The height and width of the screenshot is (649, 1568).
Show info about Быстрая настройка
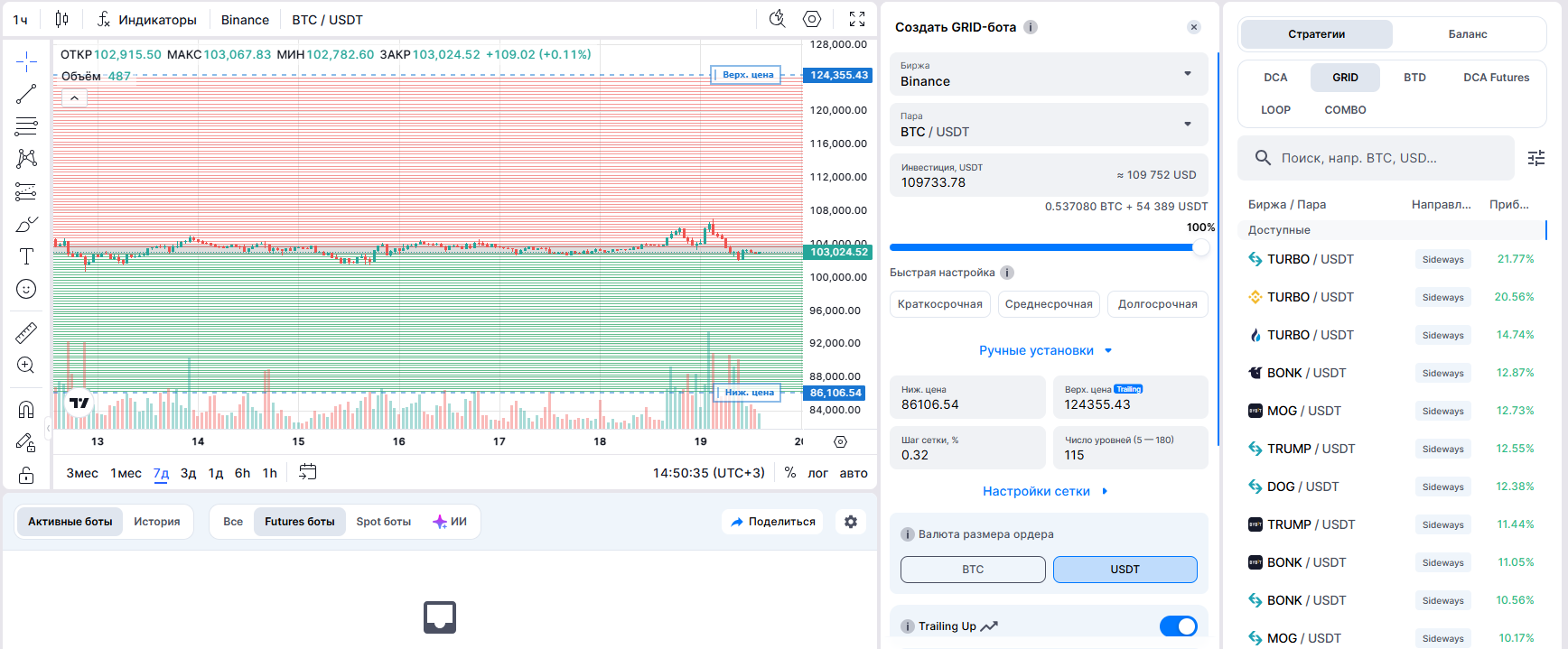(x=1007, y=273)
